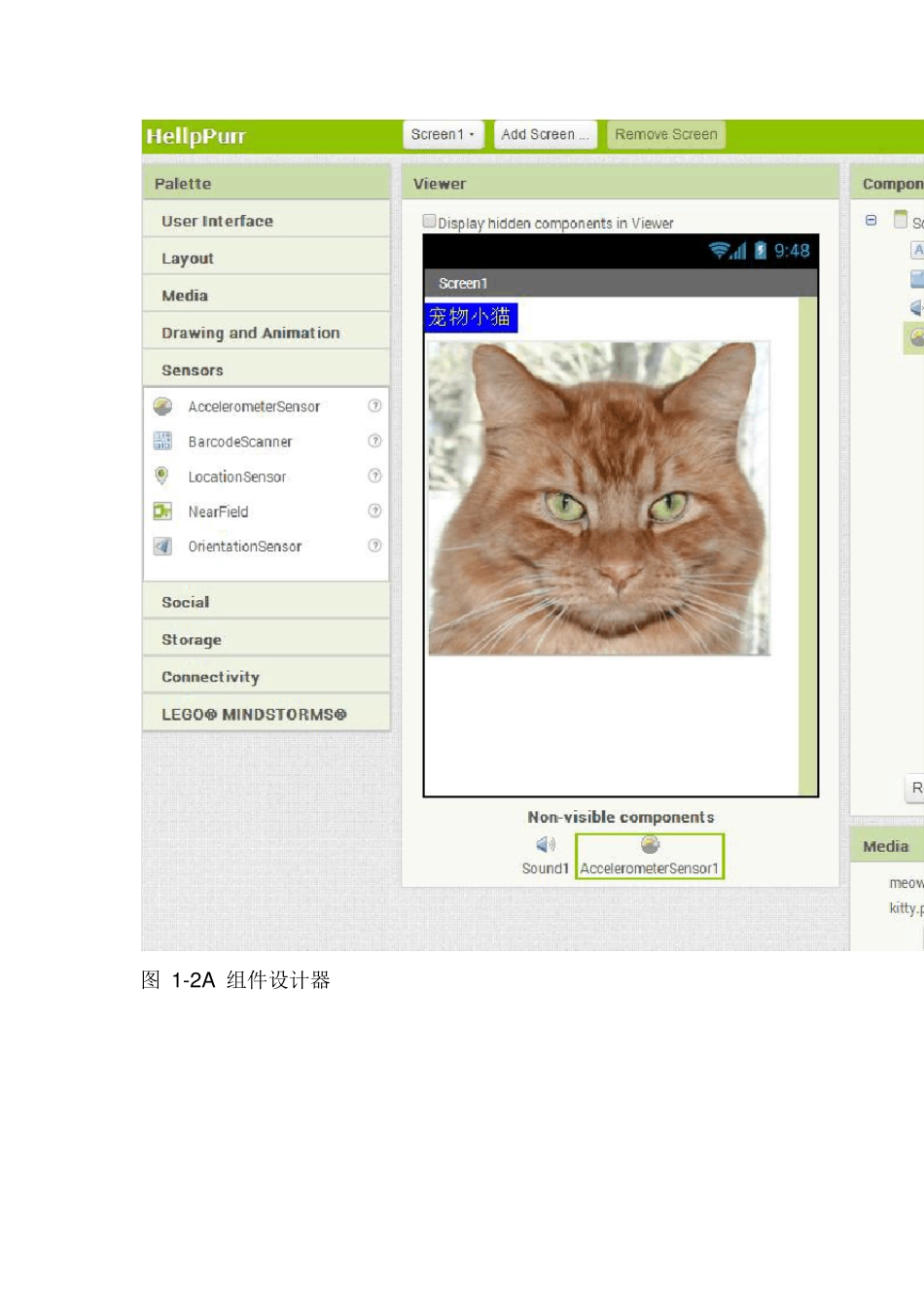Open help for OrientationSensor

coord(374,546)
